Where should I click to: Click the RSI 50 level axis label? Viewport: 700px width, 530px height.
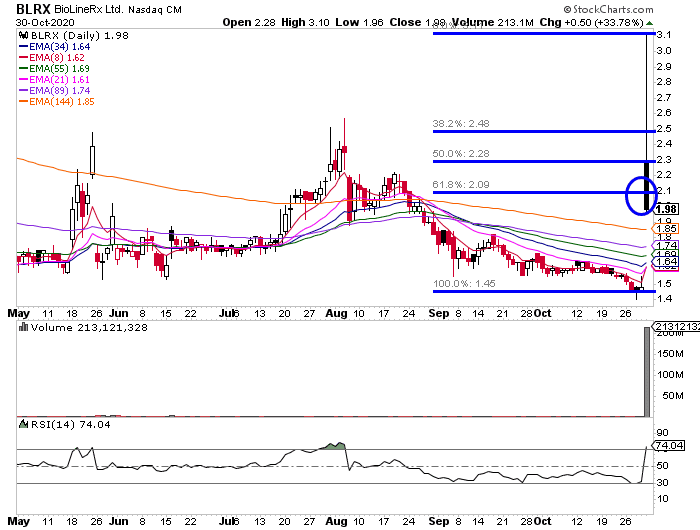click(x=662, y=466)
